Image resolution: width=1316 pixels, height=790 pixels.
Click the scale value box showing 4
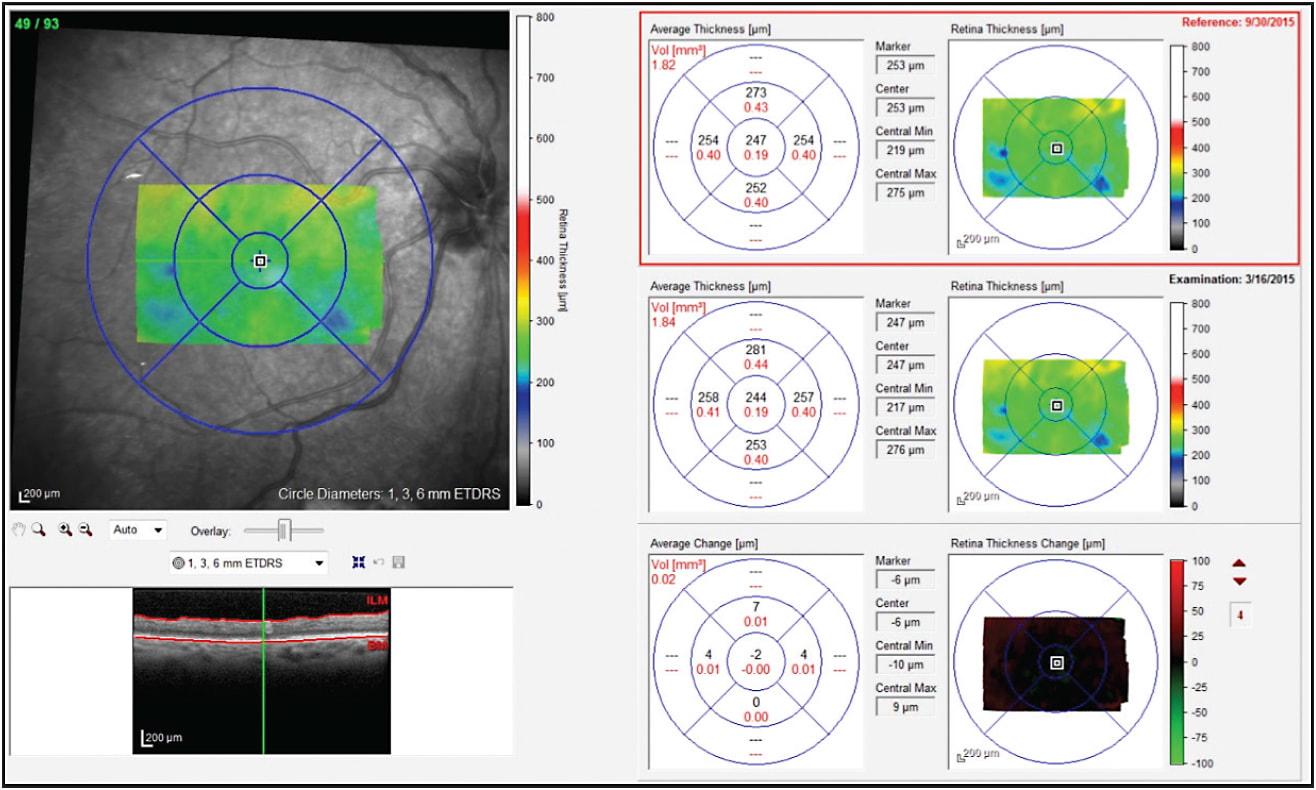point(1241,616)
